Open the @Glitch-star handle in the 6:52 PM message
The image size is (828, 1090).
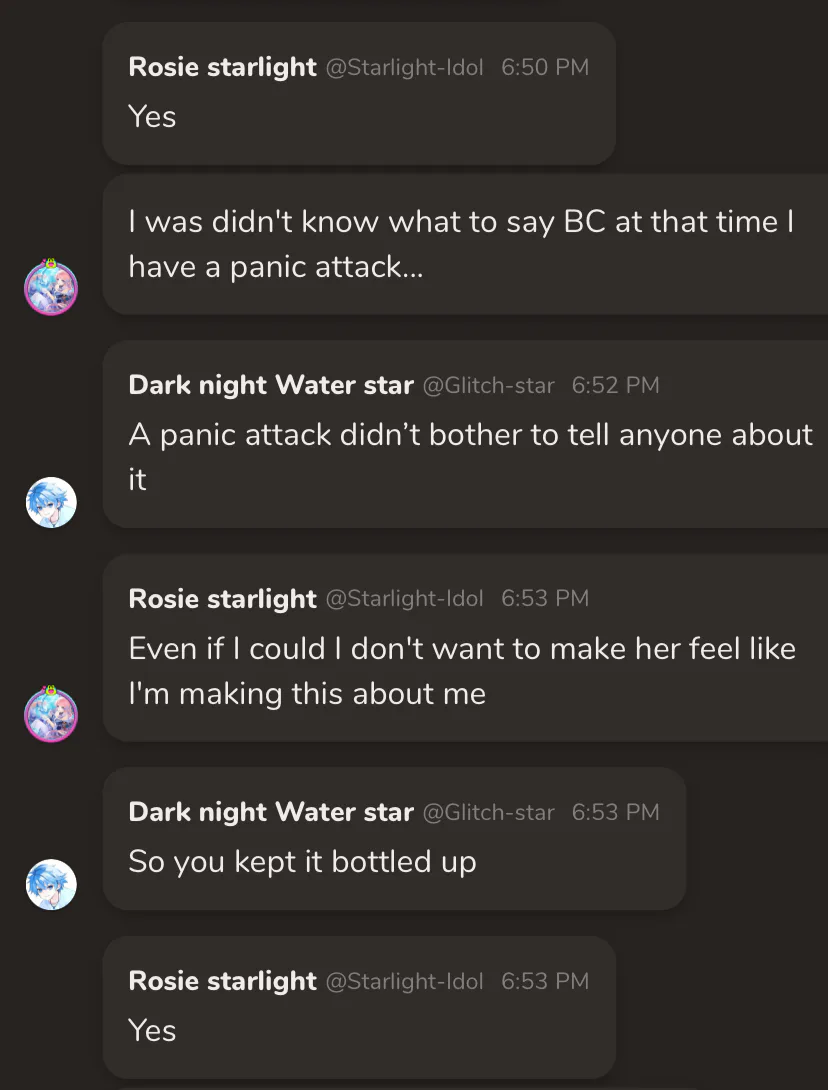489,386
